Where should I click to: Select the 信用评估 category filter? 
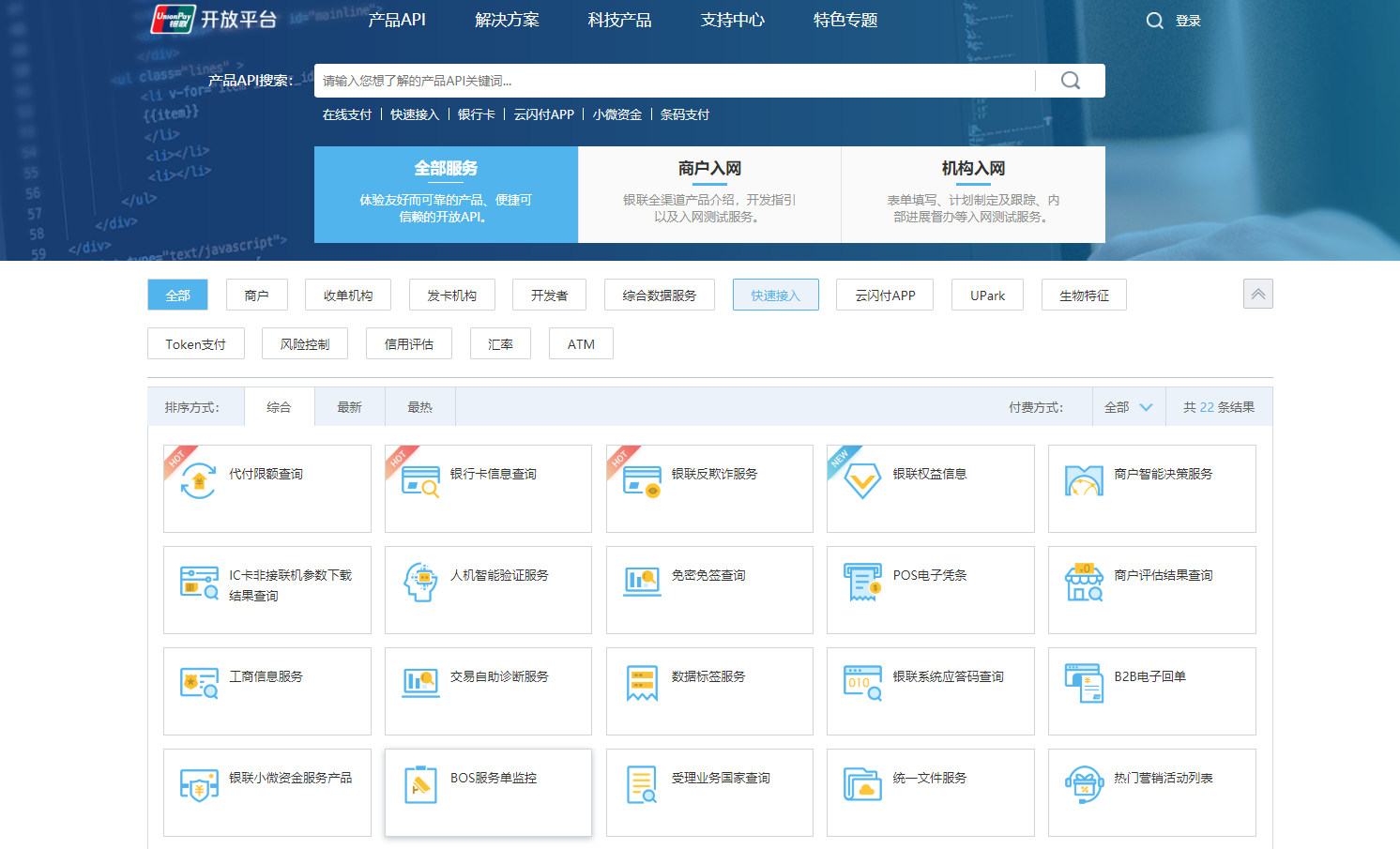[x=409, y=343]
